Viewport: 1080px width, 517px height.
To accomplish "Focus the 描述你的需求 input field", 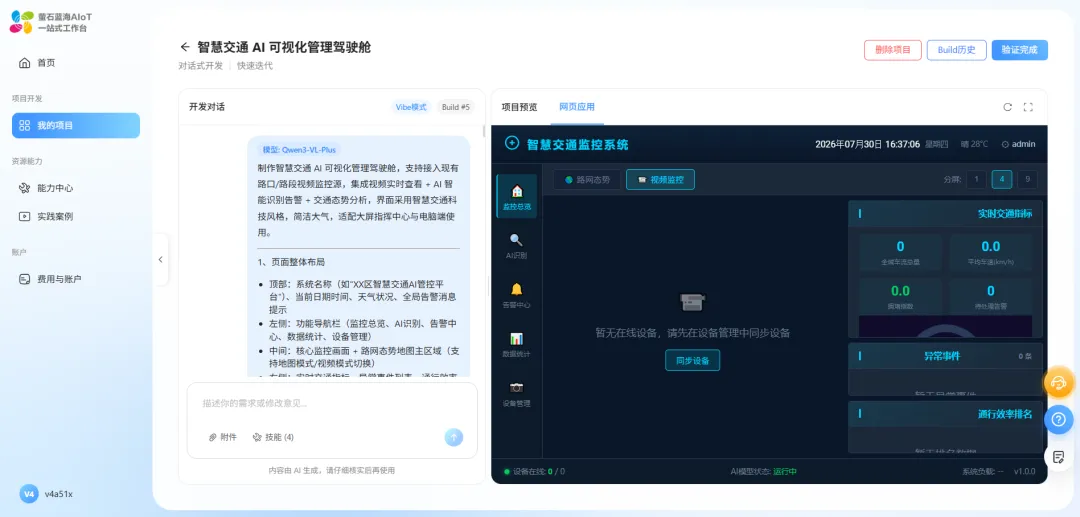I will (332, 403).
